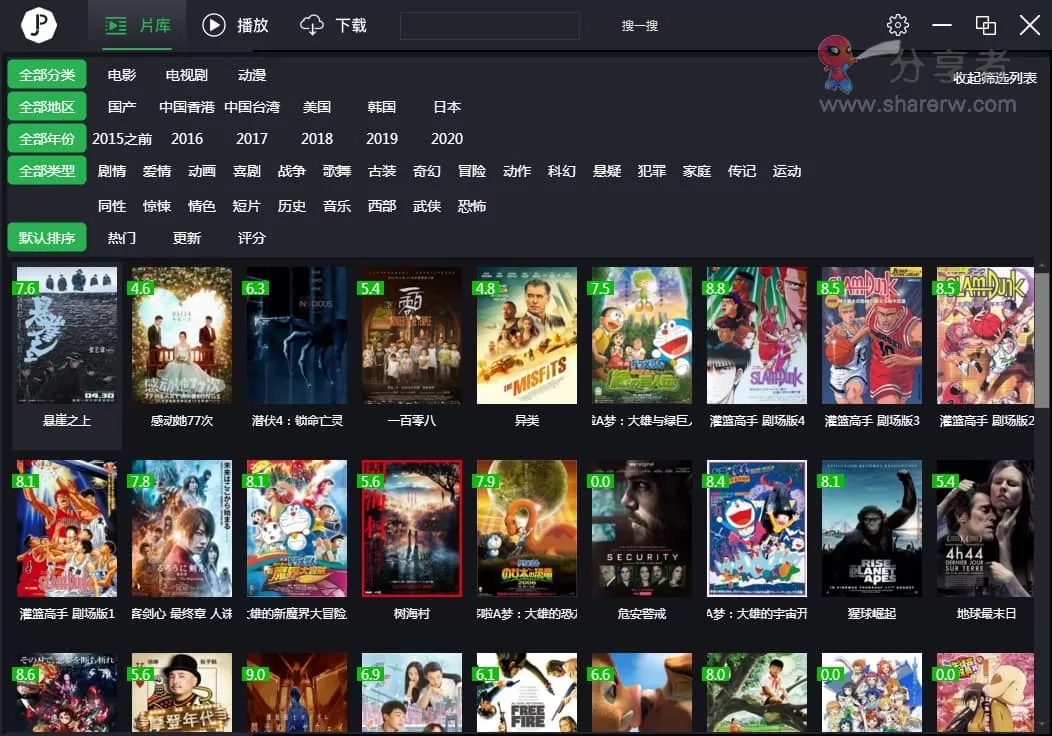Click inside the search input box
The height and width of the screenshot is (736, 1052).
(x=490, y=25)
